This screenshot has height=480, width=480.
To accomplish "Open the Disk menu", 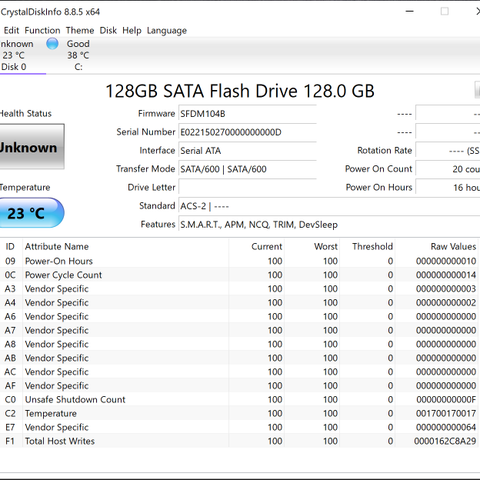I will (108, 30).
